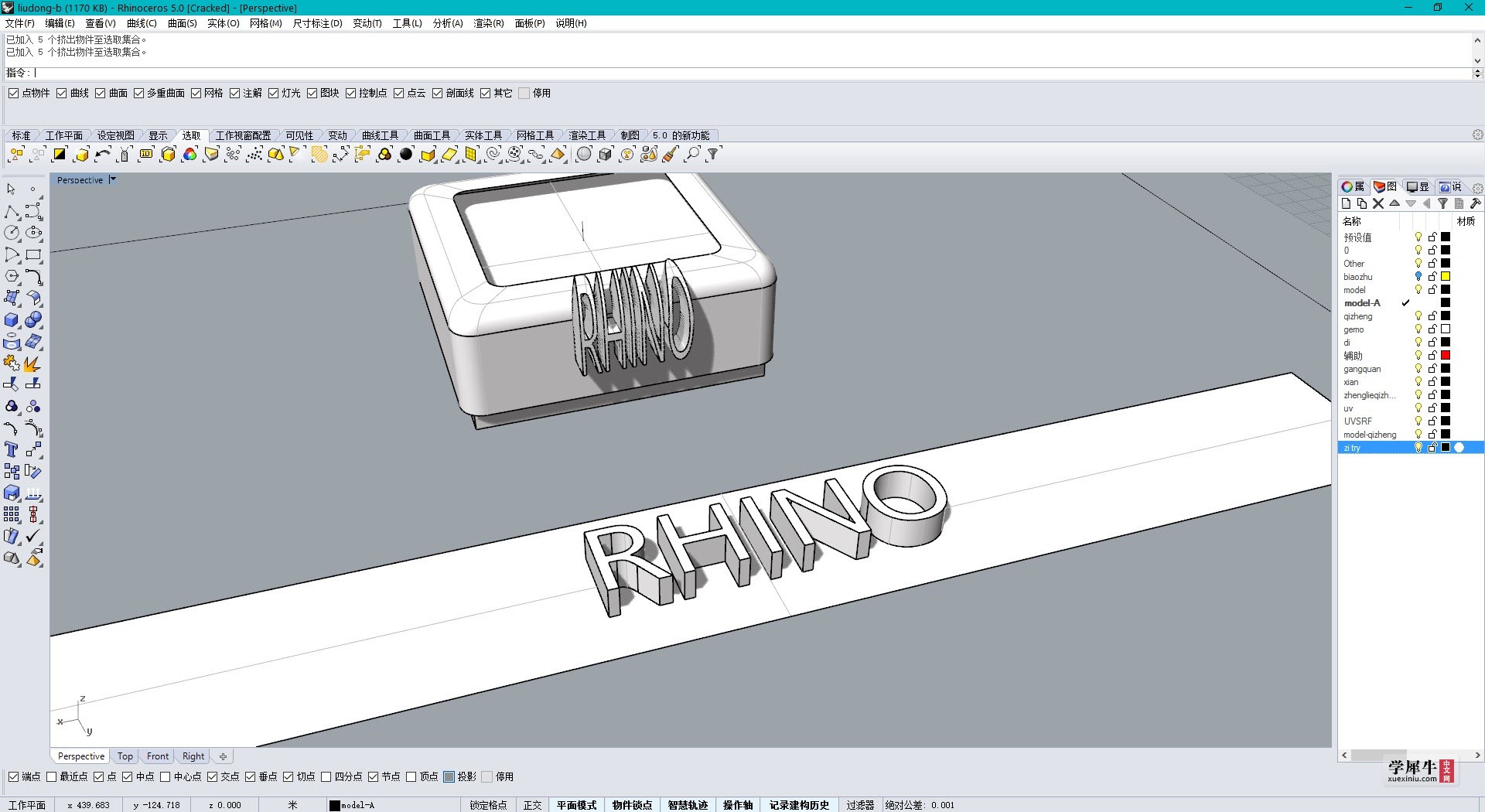
Task: Delete layer using the X icon
Action: (x=1378, y=203)
